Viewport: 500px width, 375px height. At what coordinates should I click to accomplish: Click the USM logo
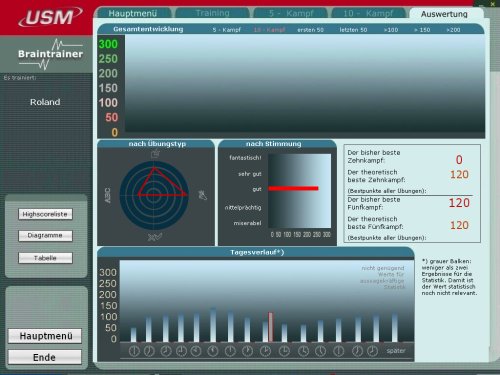[50, 17]
